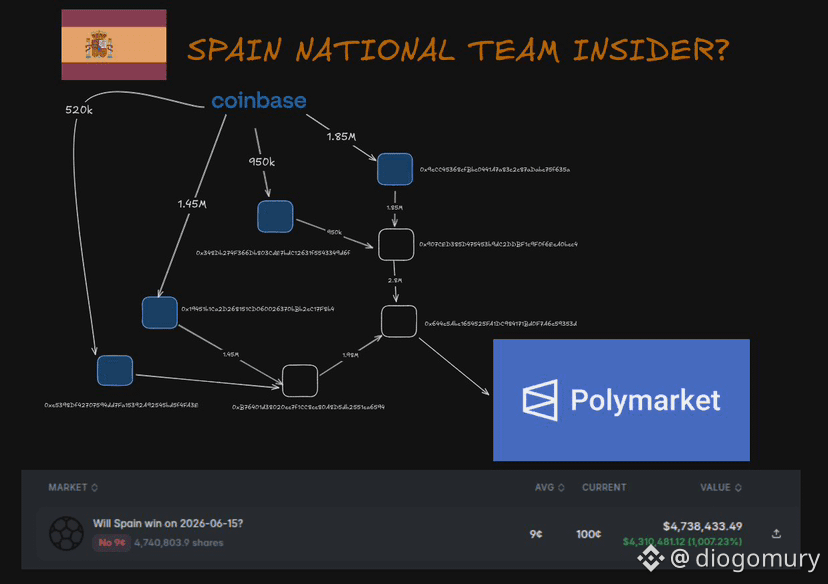Screen dimensions: 828x584
Task: Select blue wallet node above address 0x398D
Action: 275,216
